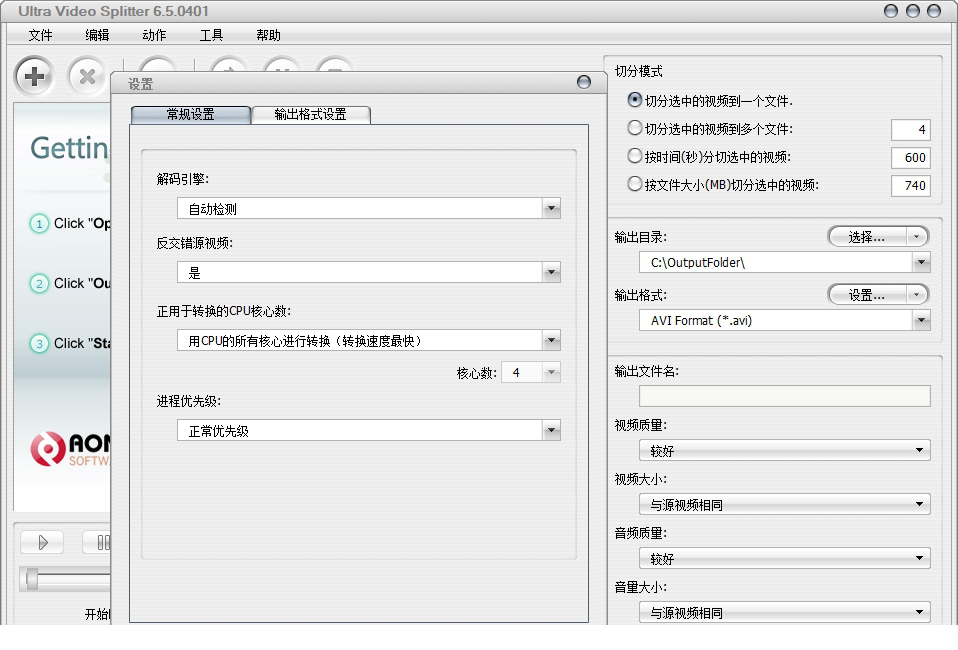Open the arrow beside the 设置... button

(916, 296)
